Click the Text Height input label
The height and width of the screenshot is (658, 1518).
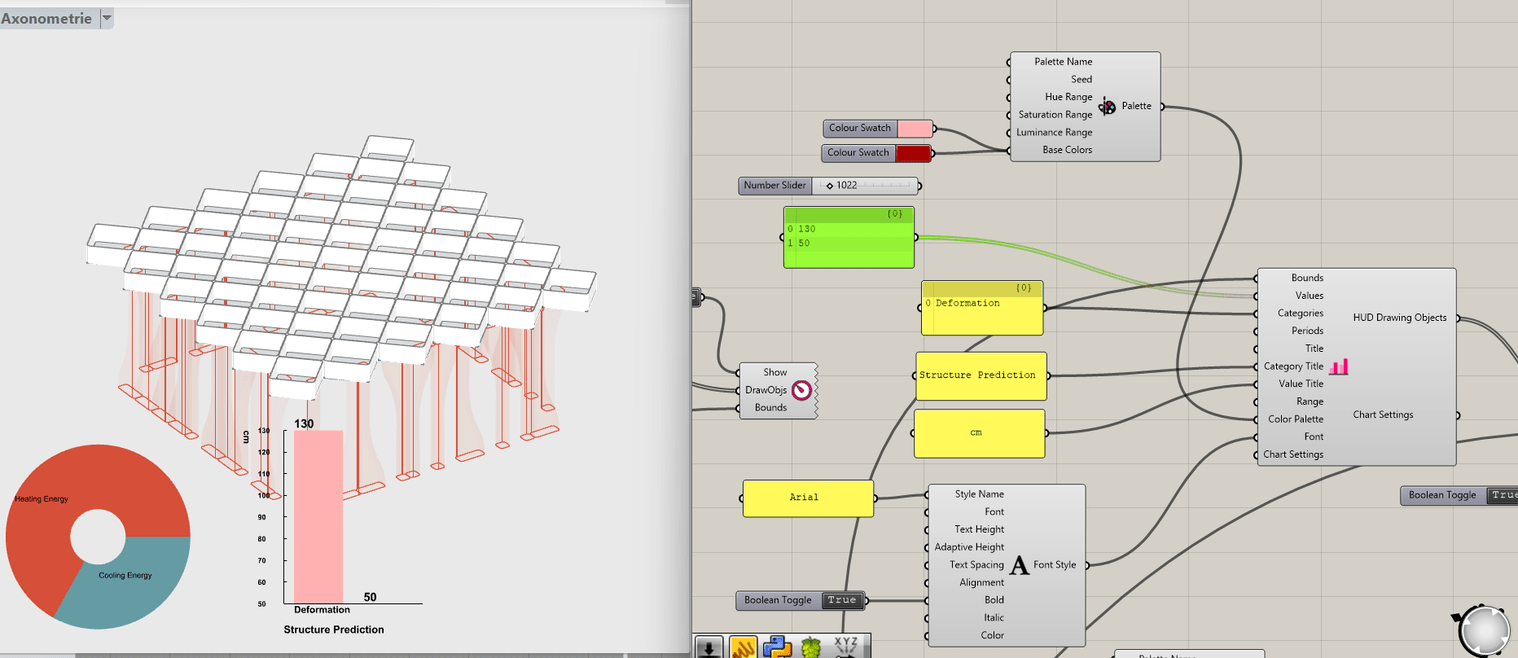tap(979, 530)
